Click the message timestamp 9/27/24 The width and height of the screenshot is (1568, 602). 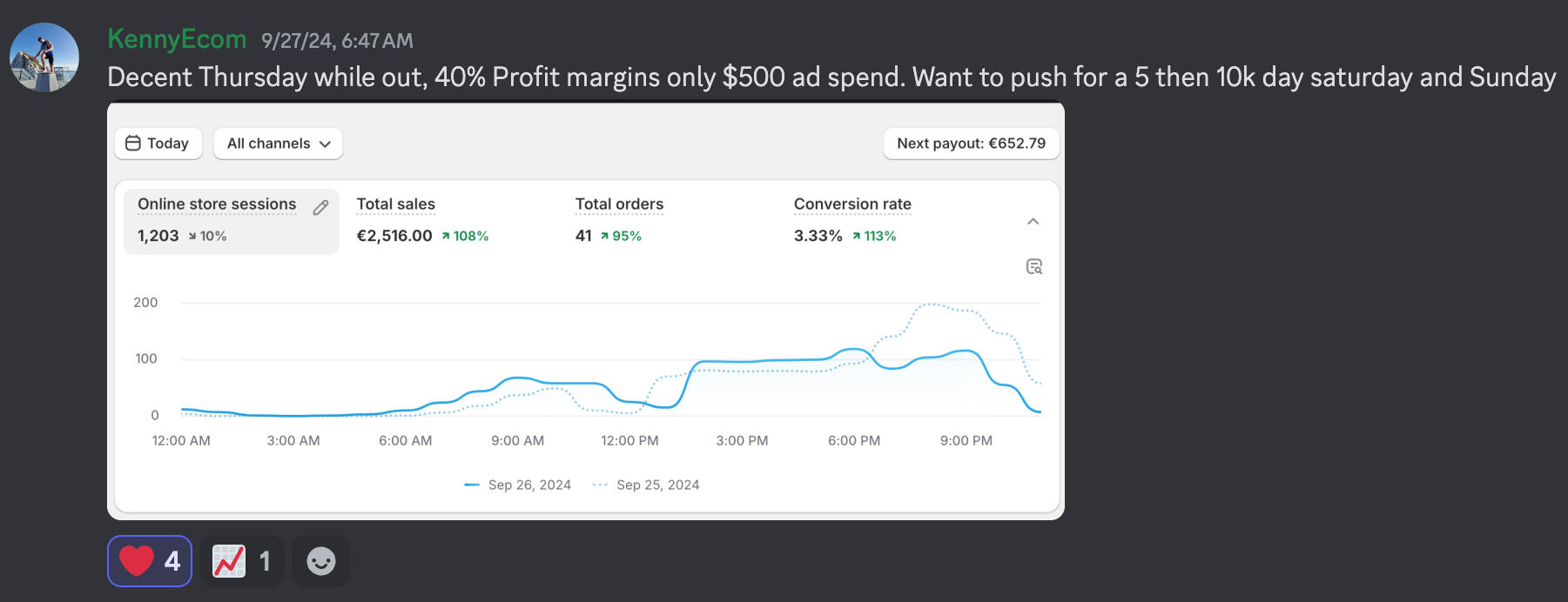click(x=337, y=41)
